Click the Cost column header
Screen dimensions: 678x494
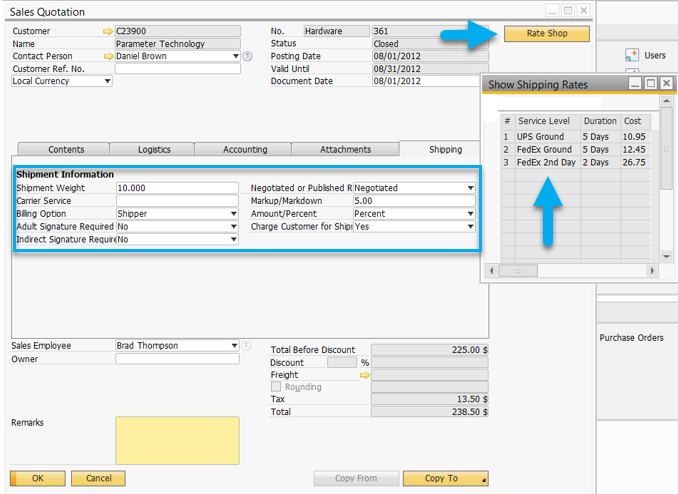pos(636,121)
